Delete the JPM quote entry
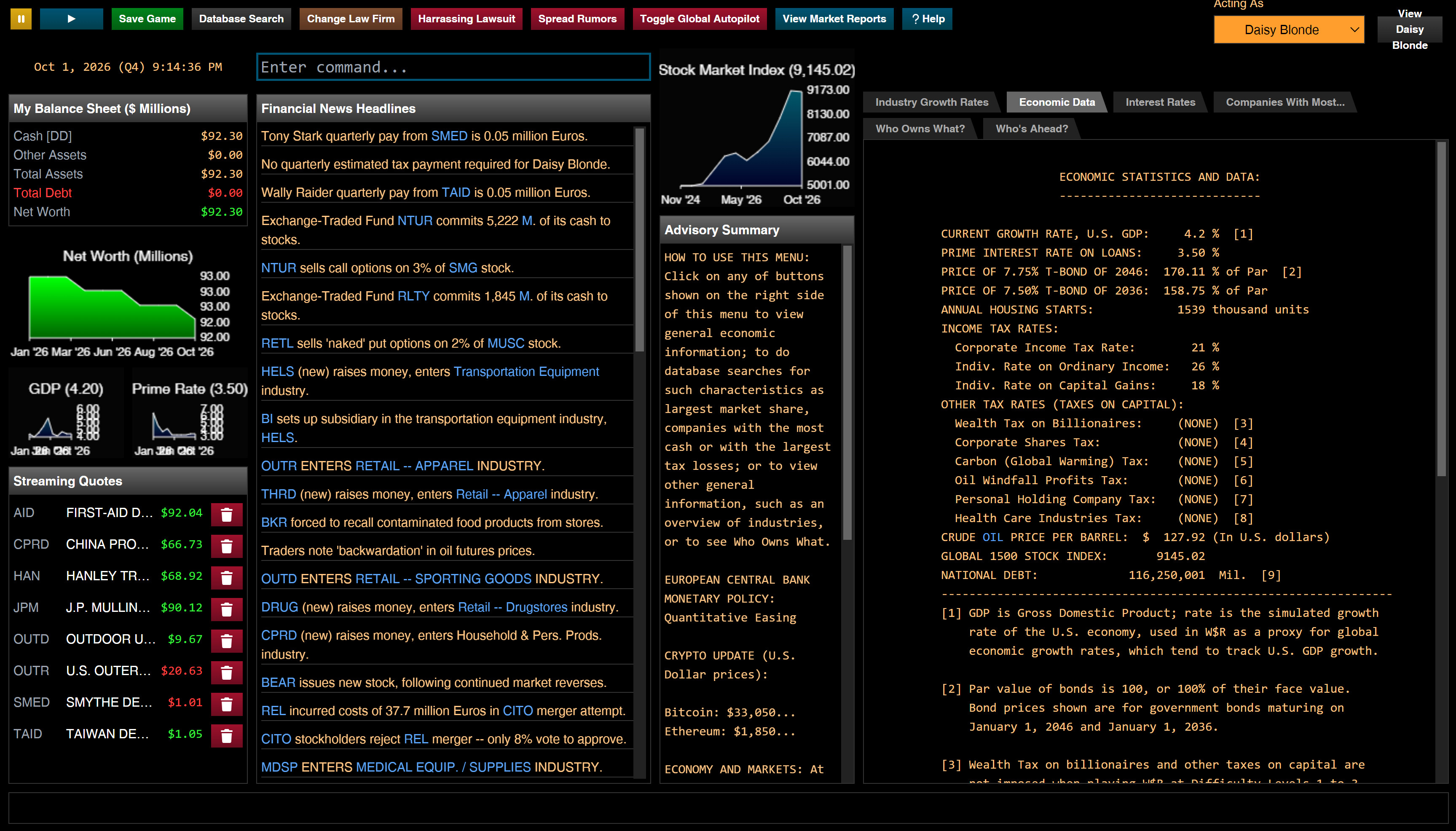 227,609
